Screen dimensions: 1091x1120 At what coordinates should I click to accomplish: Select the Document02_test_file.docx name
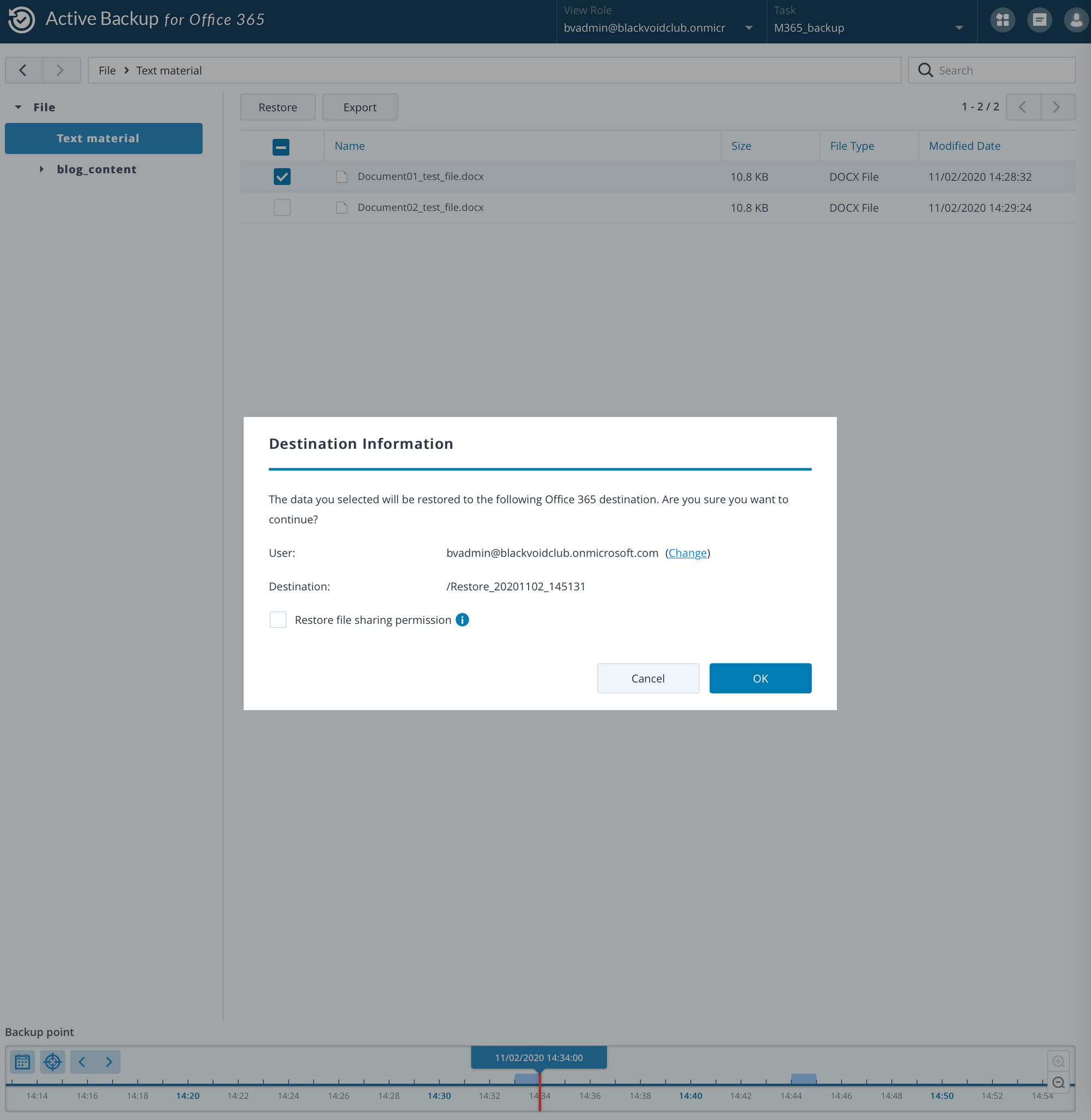point(421,207)
